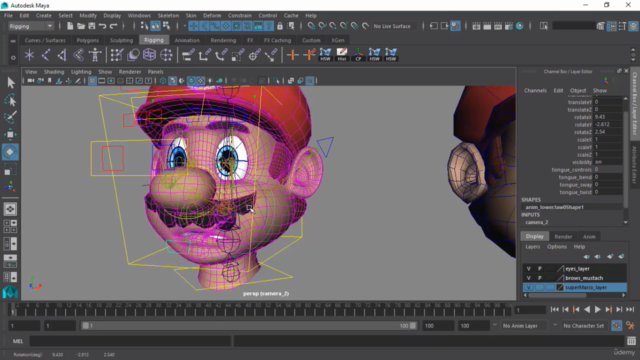Choose the Paint selection tool
Image resolution: width=640 pixels, height=360 pixels.
pos(11,117)
